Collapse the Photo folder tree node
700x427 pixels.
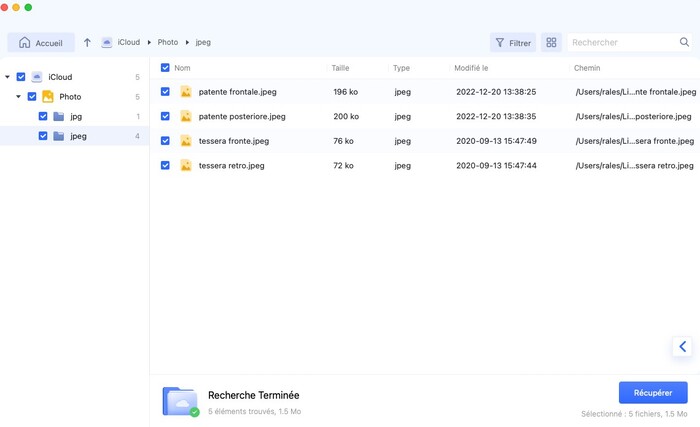(x=19, y=97)
